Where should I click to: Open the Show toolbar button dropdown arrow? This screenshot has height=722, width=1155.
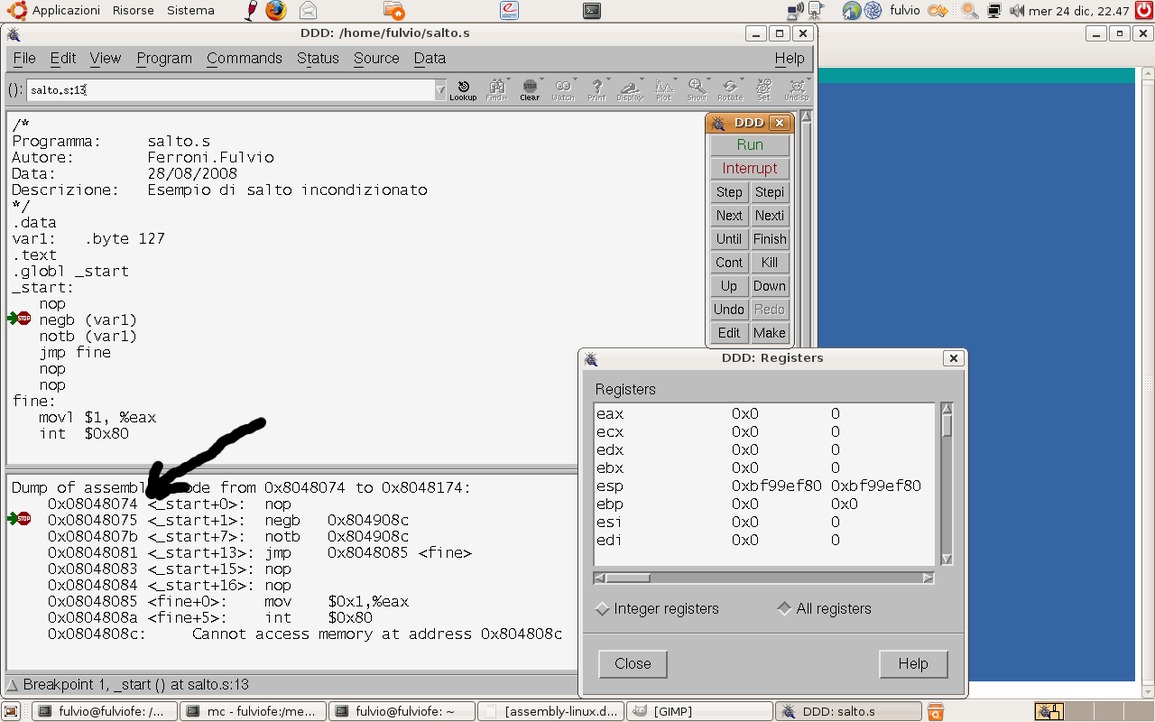708,81
